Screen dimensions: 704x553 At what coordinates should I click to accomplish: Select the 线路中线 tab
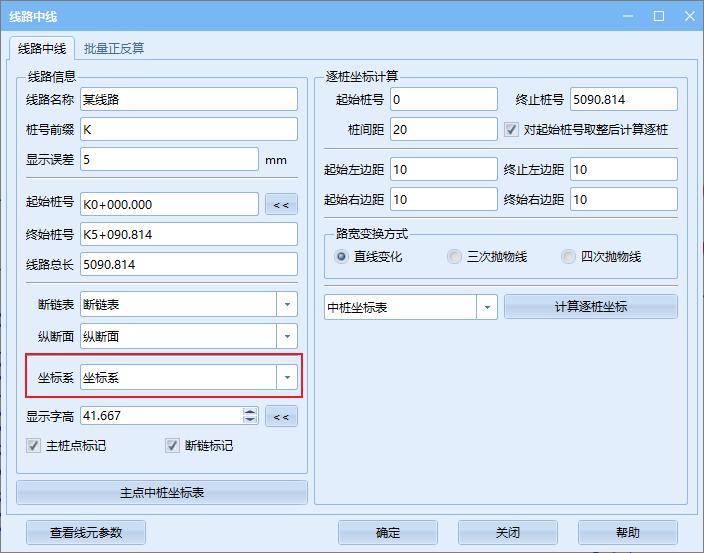point(41,48)
